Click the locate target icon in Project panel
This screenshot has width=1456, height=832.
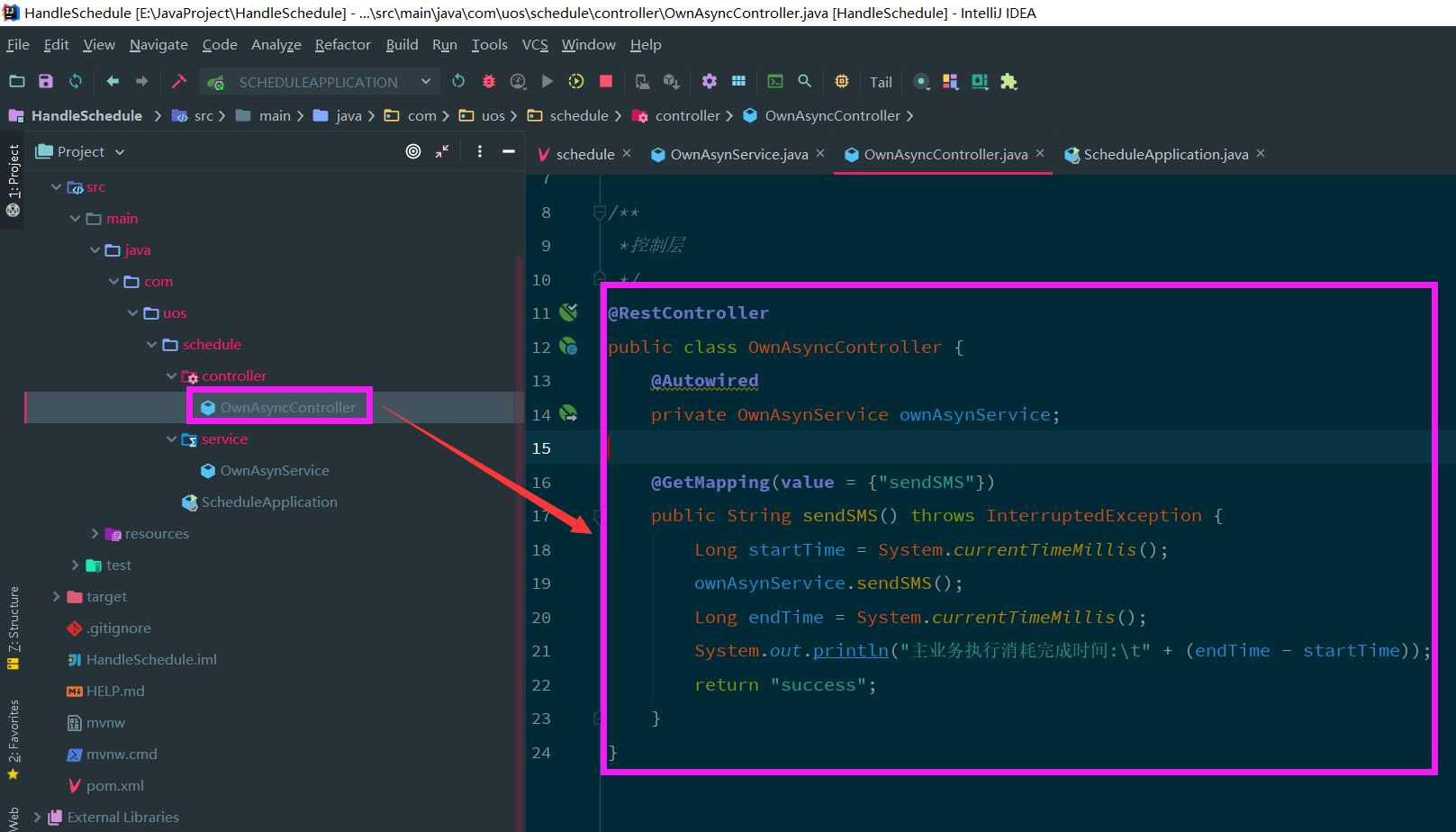(x=413, y=151)
